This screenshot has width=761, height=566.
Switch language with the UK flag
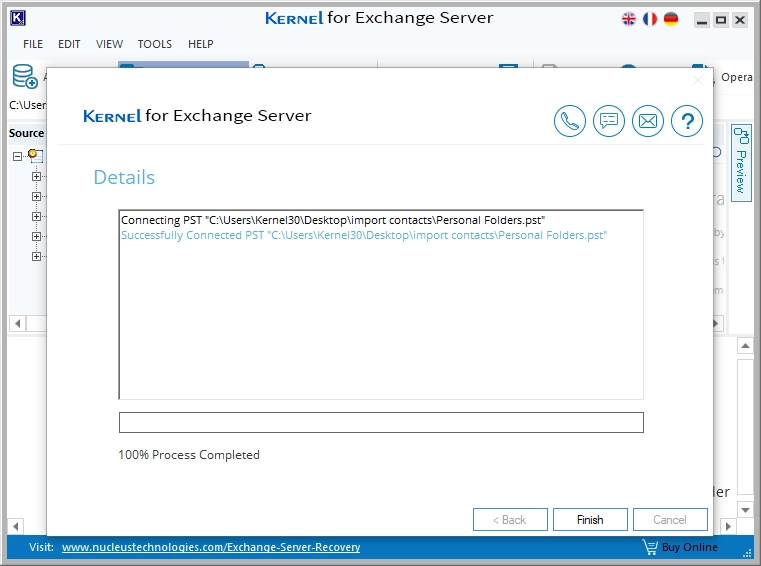click(x=629, y=19)
